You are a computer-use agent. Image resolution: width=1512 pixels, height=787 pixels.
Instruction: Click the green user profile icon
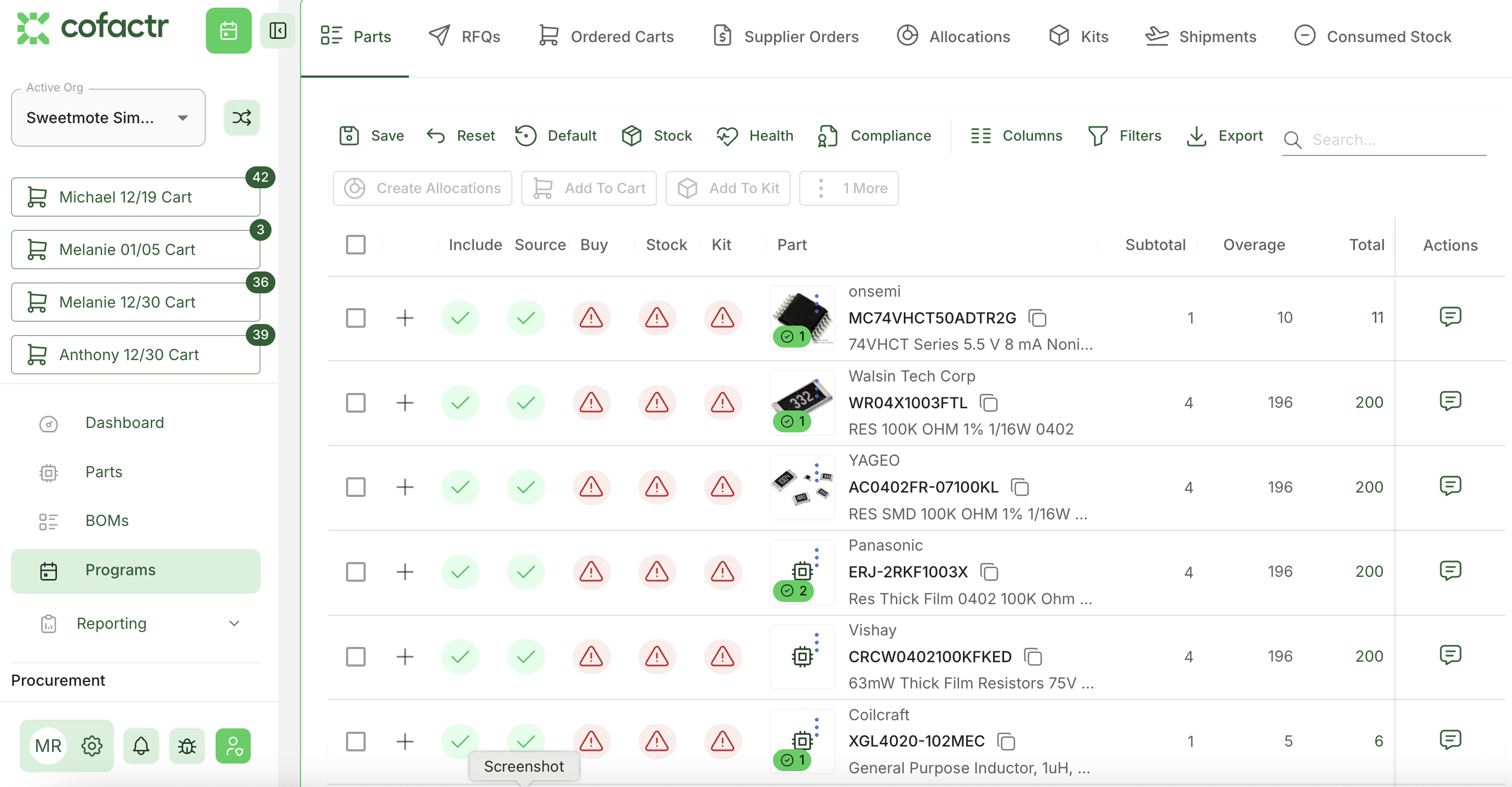pyautogui.click(x=233, y=746)
